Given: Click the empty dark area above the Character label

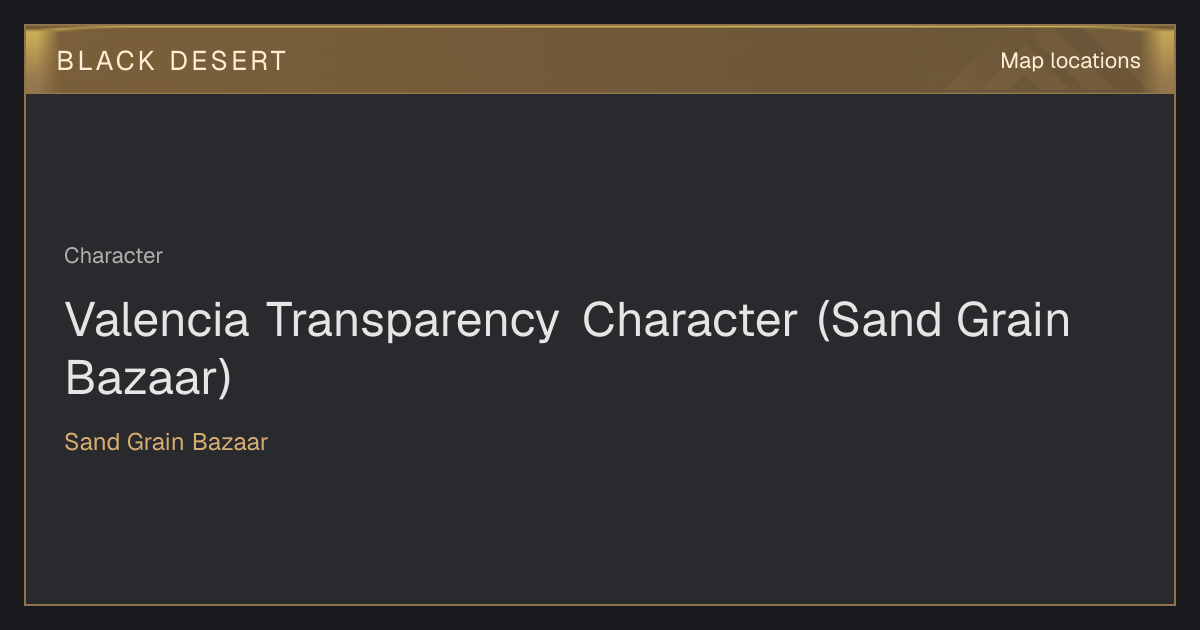Looking at the screenshot, I should pyautogui.click(x=600, y=168).
